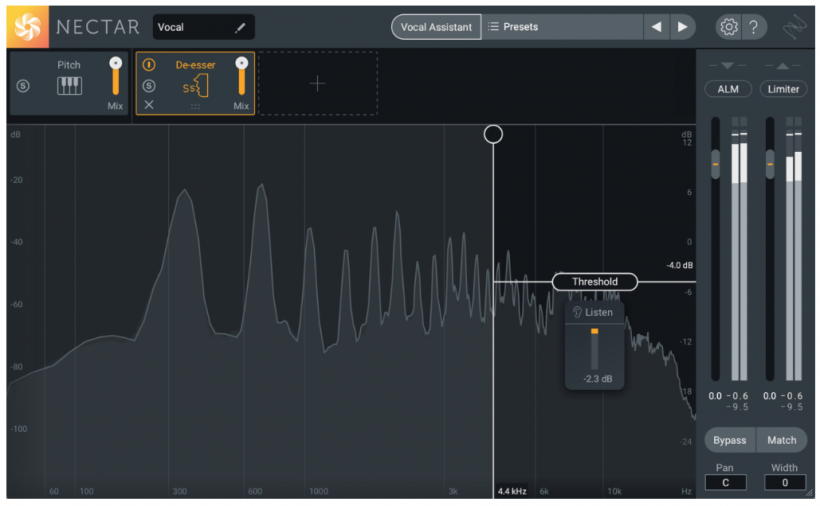820x506 pixels.
Task: Click the Match gain button
Action: pyautogui.click(x=782, y=440)
